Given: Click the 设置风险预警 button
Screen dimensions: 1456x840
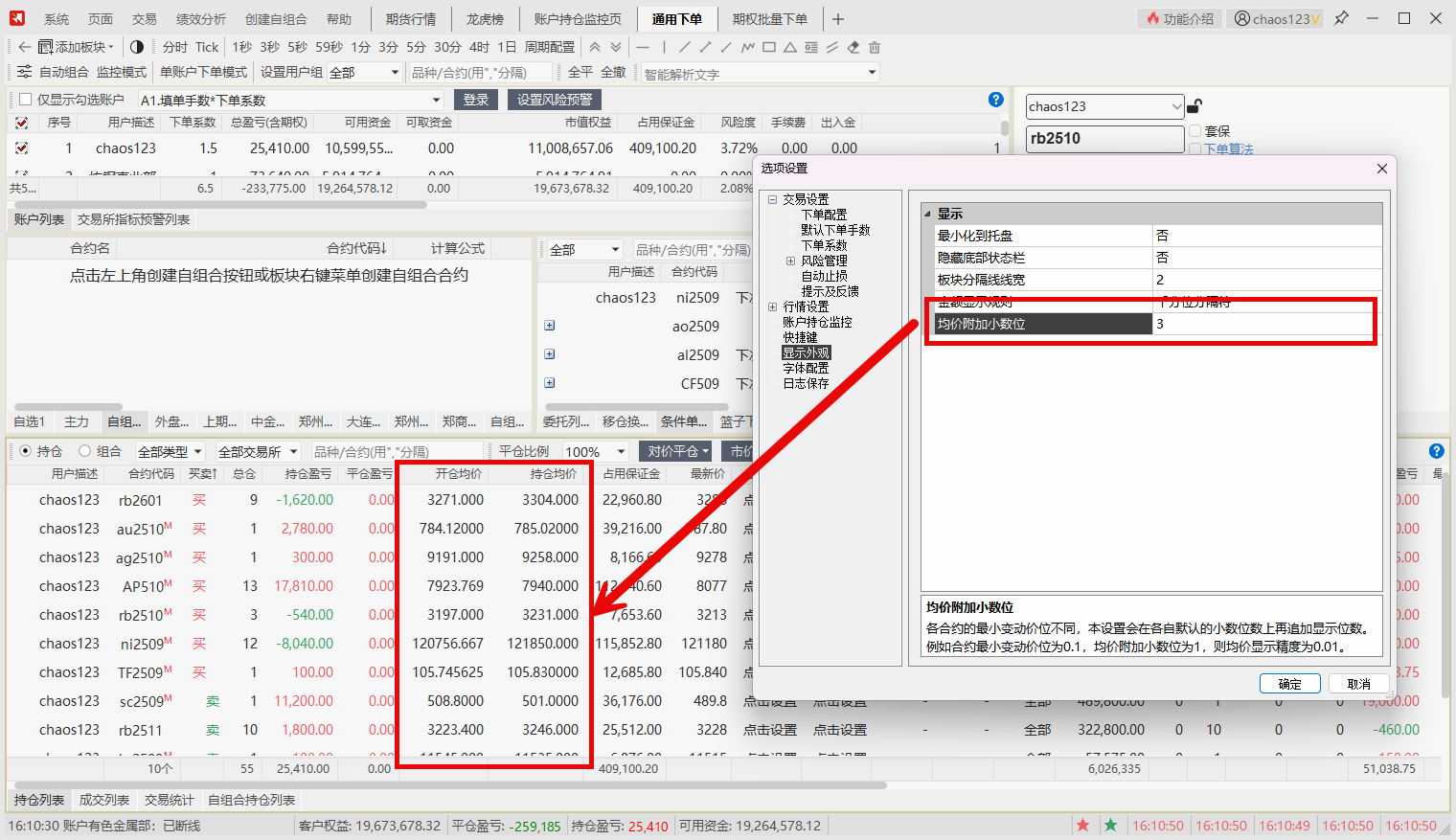Looking at the screenshot, I should coord(555,100).
